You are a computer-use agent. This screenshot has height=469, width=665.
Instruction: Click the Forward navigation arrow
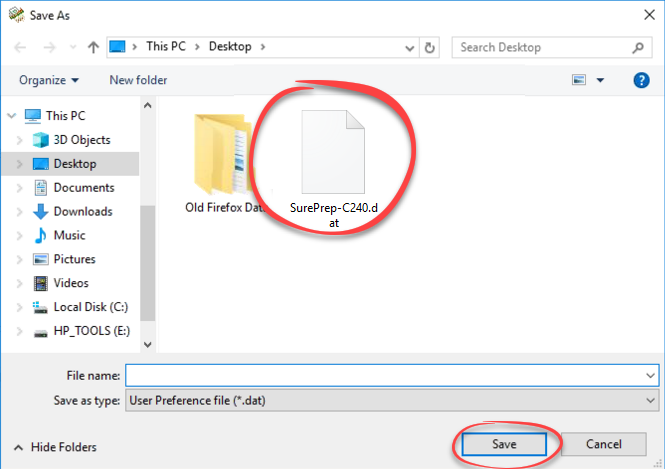click(x=50, y=47)
